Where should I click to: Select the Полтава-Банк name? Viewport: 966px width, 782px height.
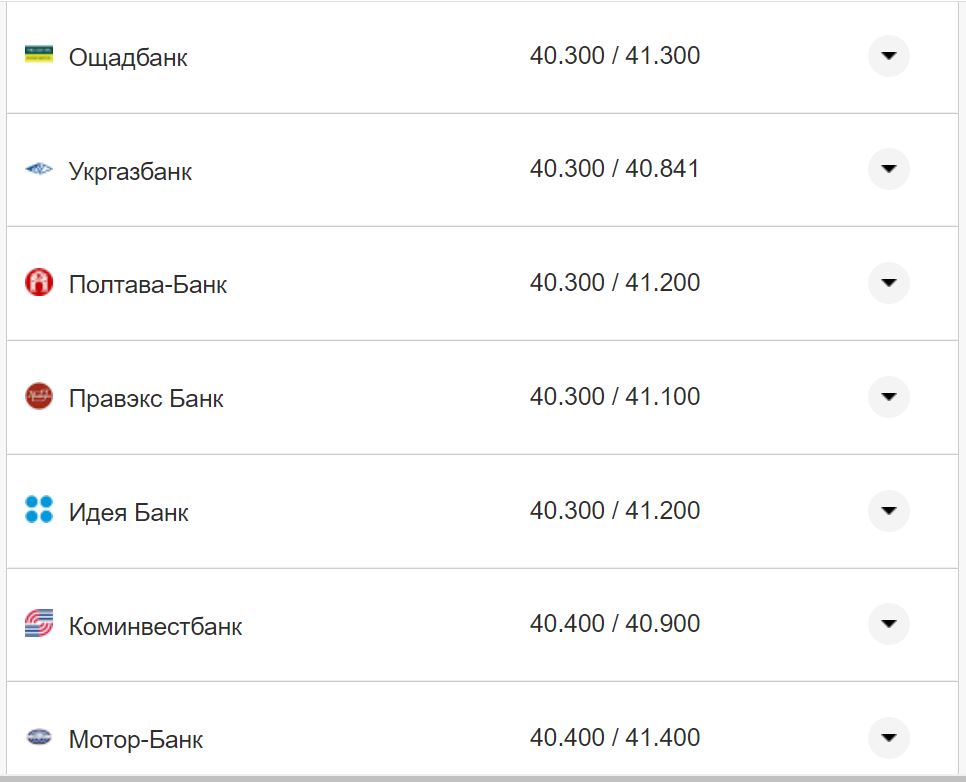coord(148,285)
